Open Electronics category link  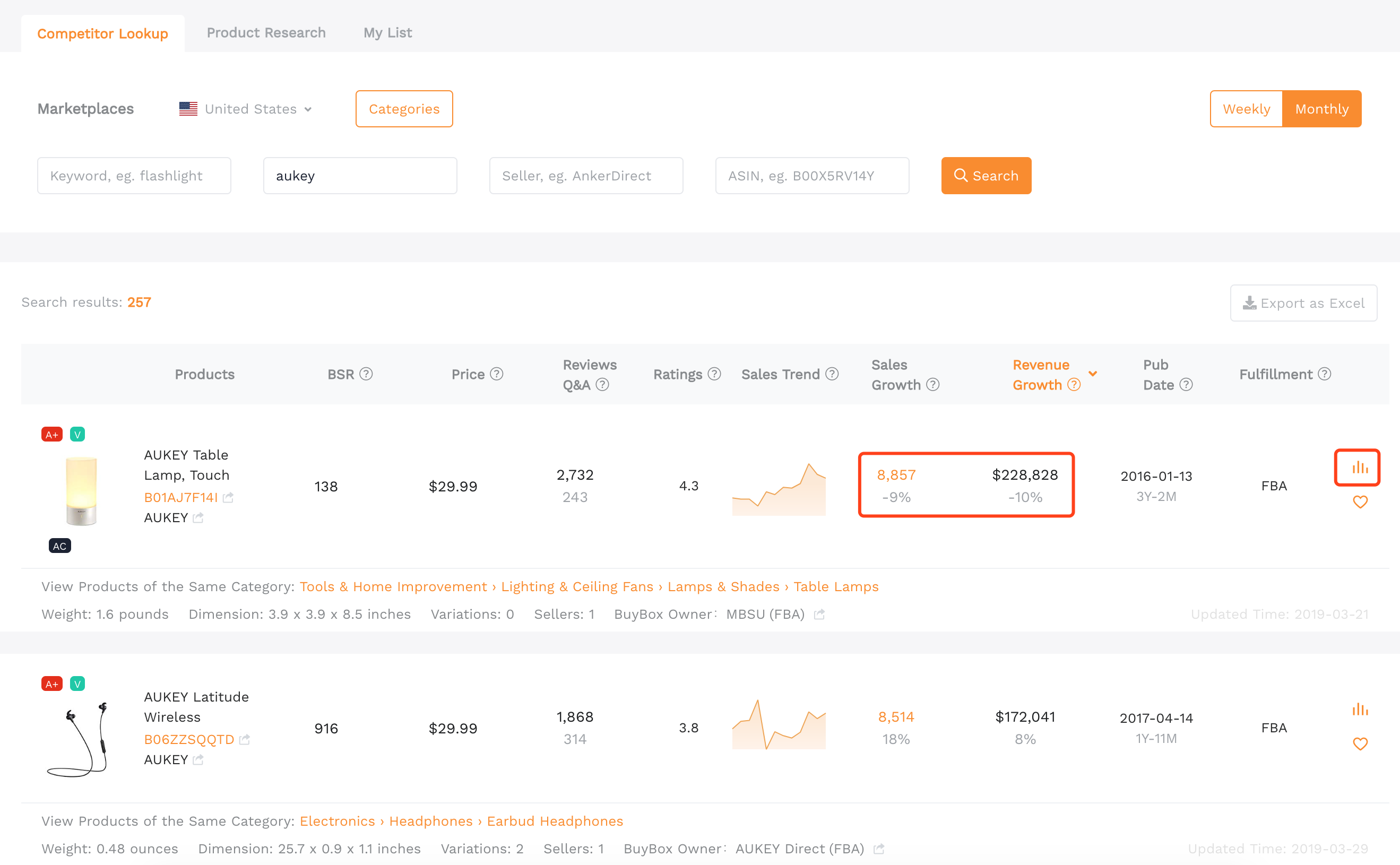tap(337, 821)
